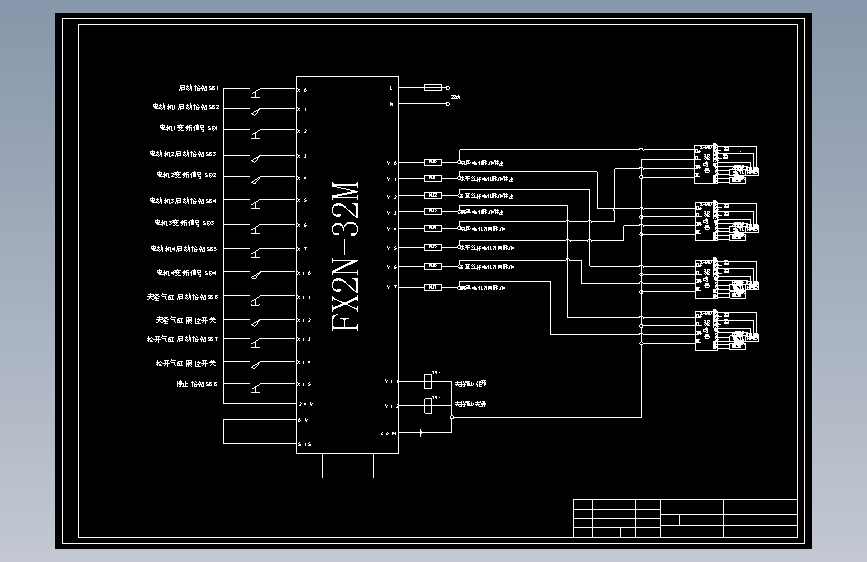The width and height of the screenshot is (867, 562).
Task: Click the pushbutton symbol on the stop button SB8 line
Action: [x=256, y=388]
